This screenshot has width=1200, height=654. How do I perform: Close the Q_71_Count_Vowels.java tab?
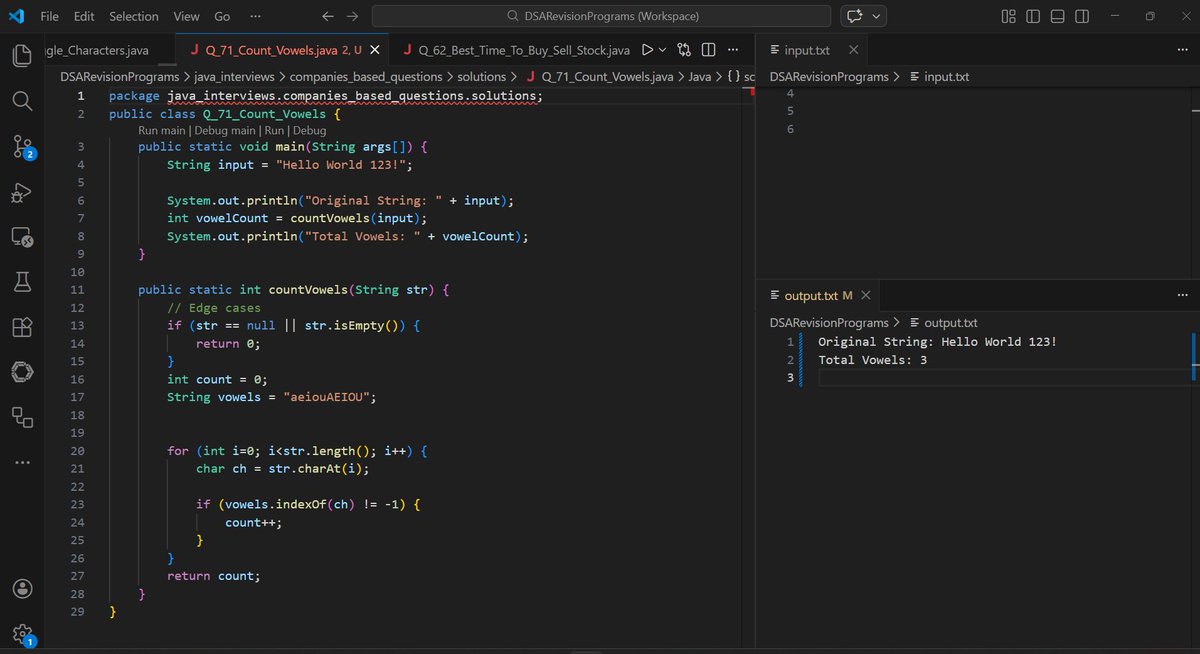click(x=375, y=50)
